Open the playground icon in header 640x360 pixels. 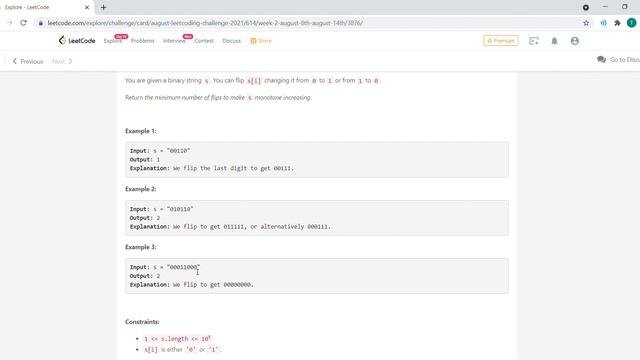click(x=534, y=41)
